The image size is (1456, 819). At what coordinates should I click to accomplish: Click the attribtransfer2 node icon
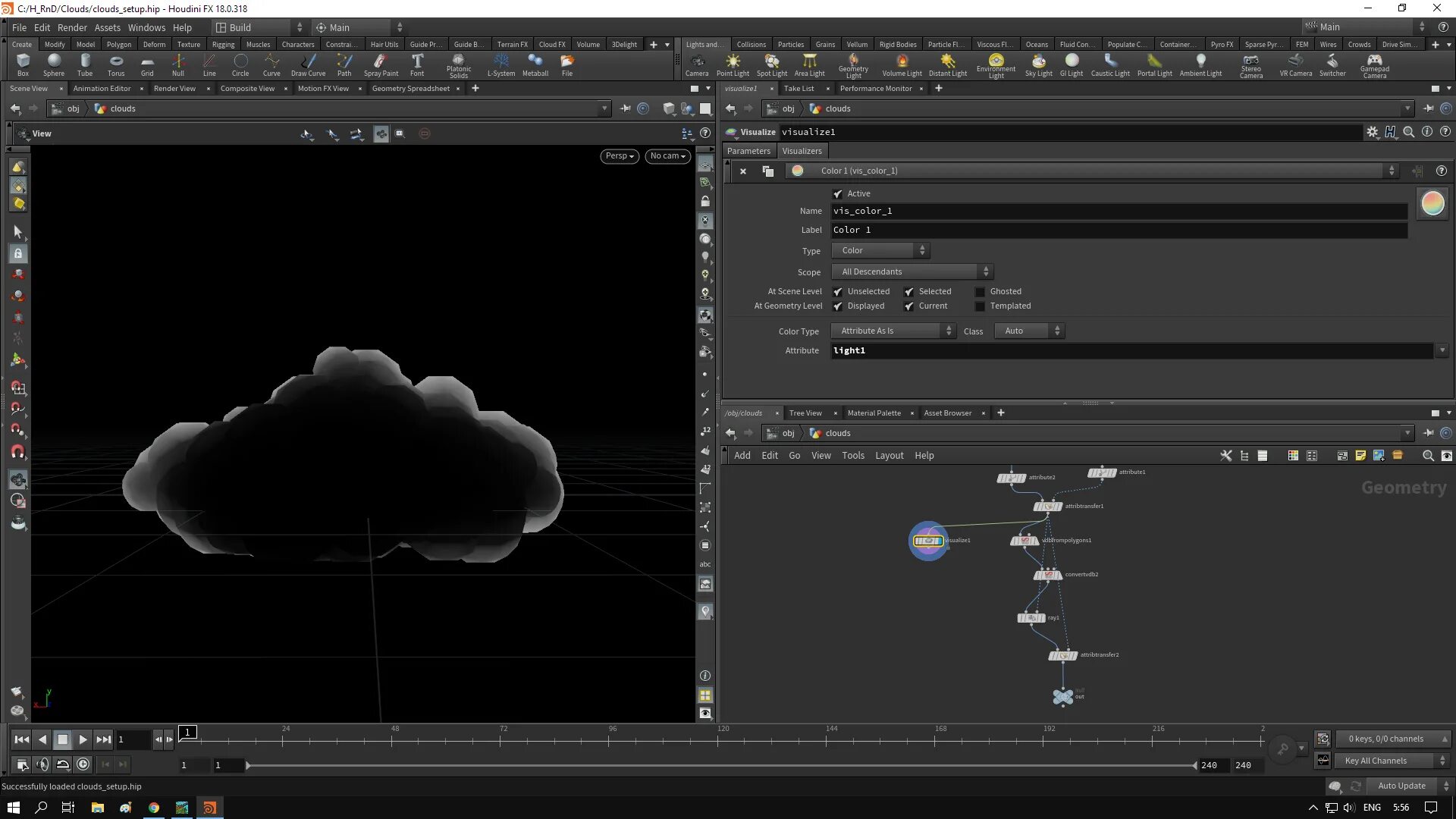coord(1062,655)
